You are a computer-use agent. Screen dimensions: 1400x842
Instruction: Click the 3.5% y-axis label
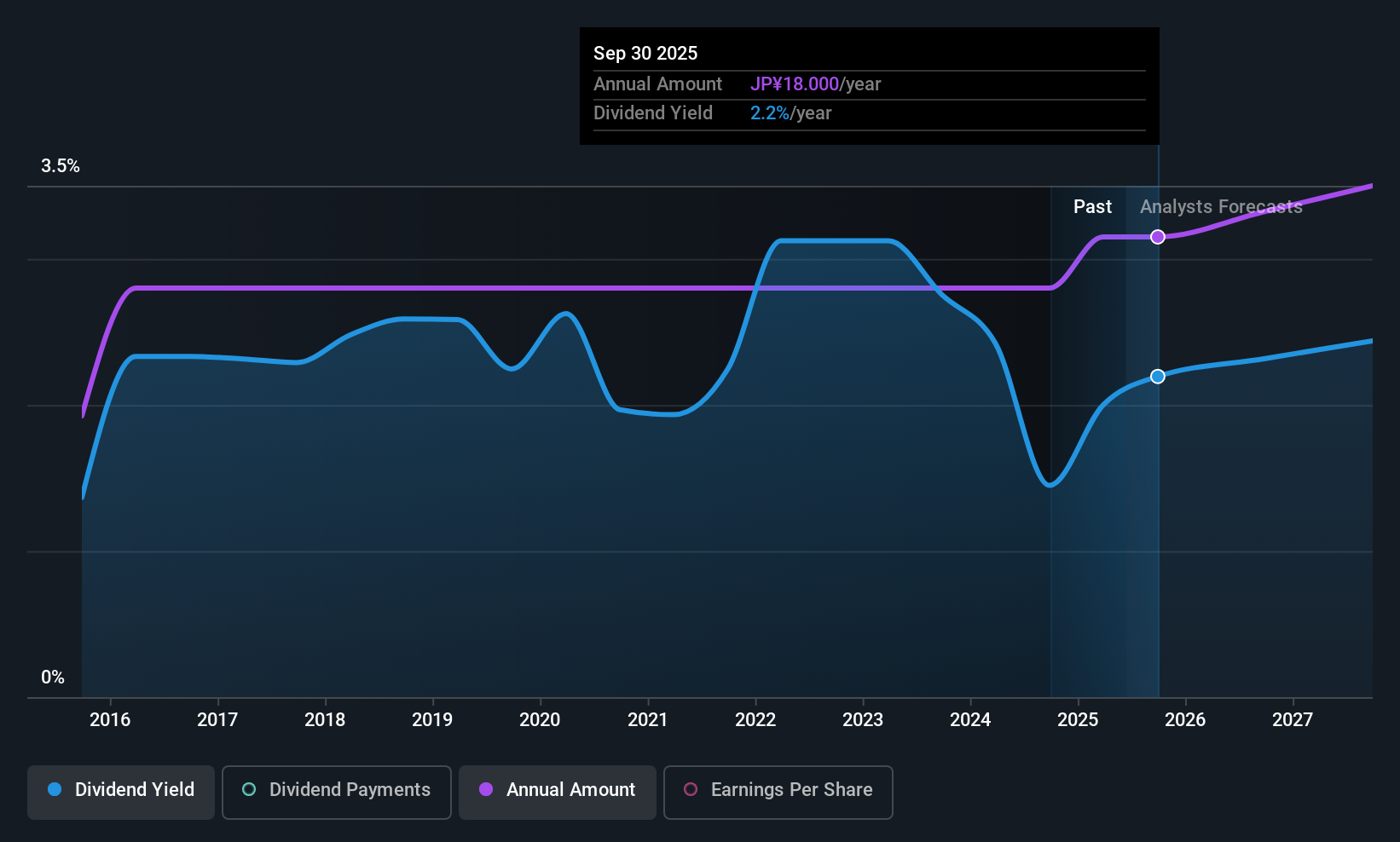tap(61, 166)
